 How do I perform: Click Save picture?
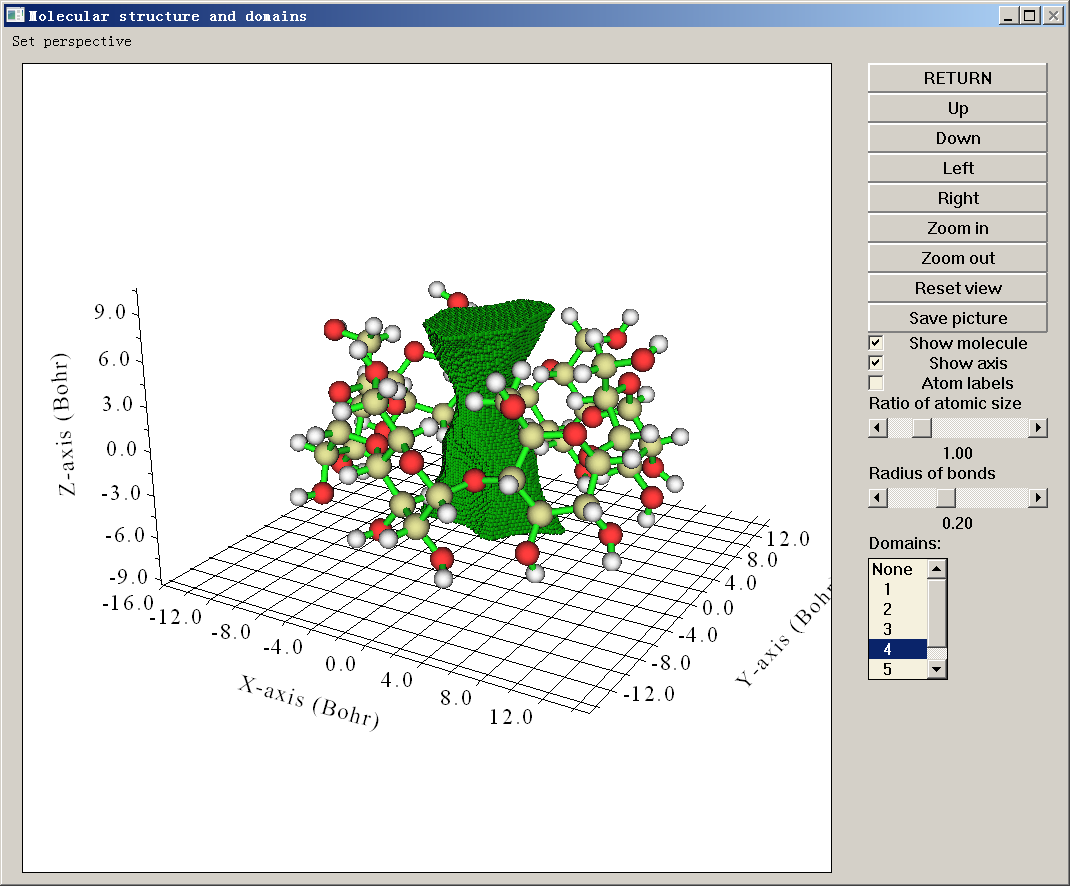[957, 318]
